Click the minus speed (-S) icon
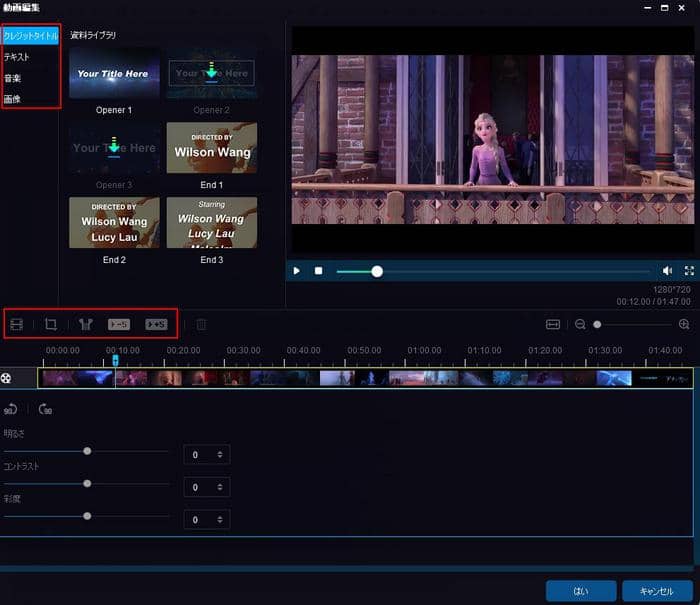 click(119, 324)
